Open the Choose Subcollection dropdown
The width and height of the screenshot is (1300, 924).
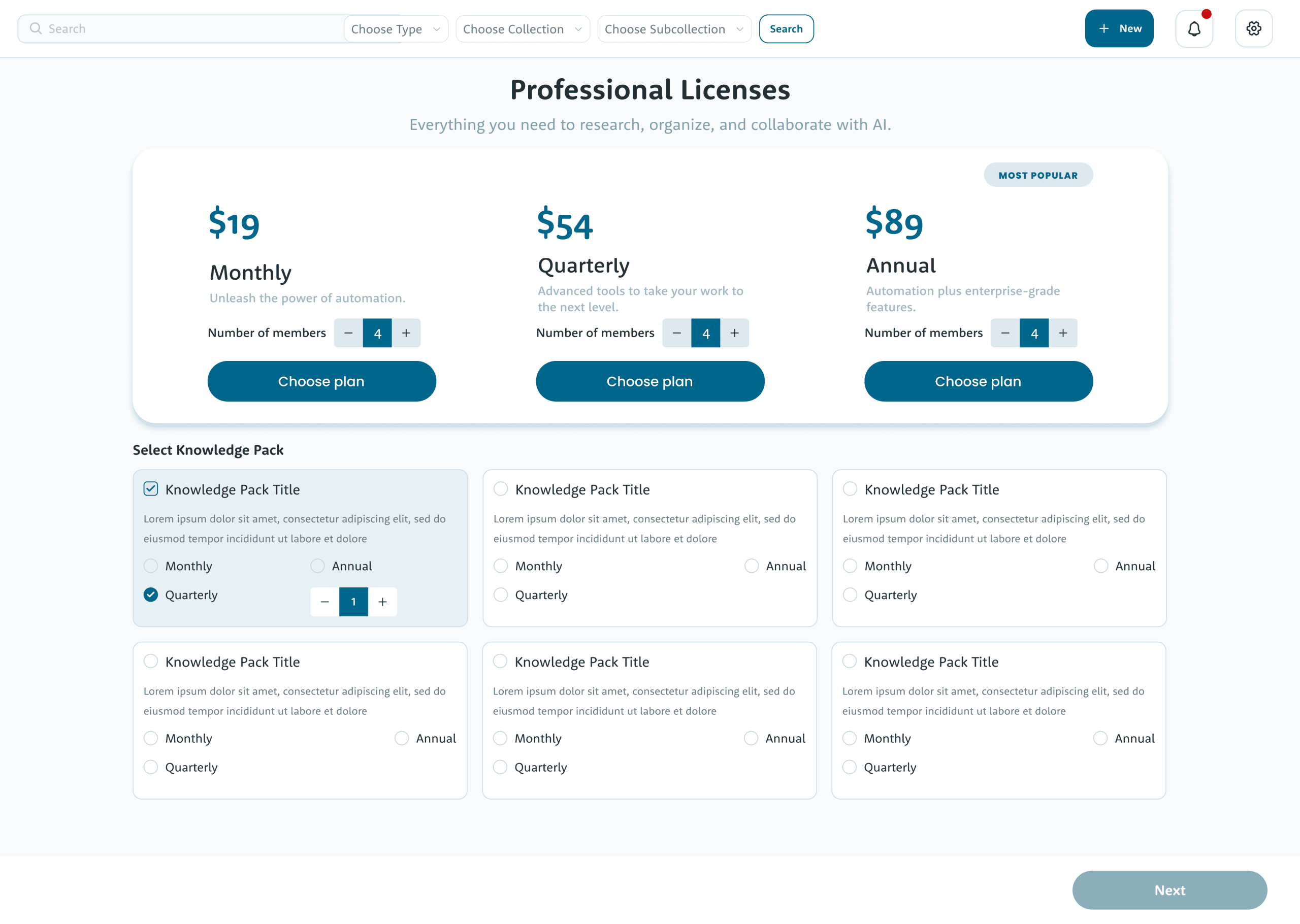point(673,29)
